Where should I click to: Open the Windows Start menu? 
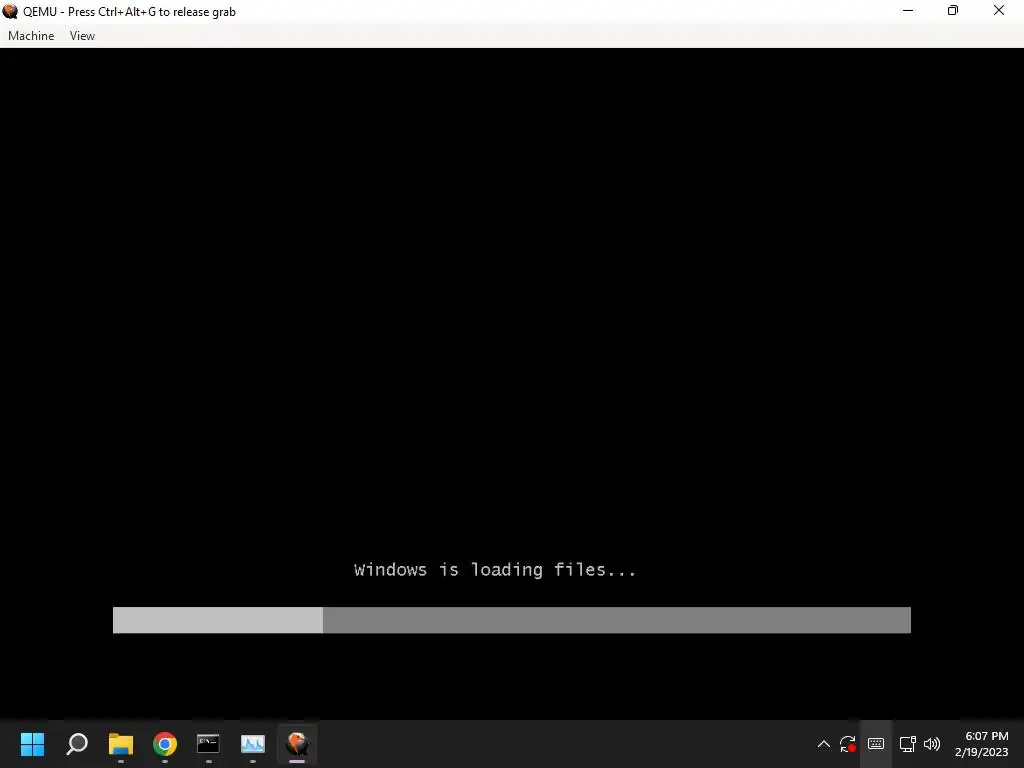coord(33,744)
